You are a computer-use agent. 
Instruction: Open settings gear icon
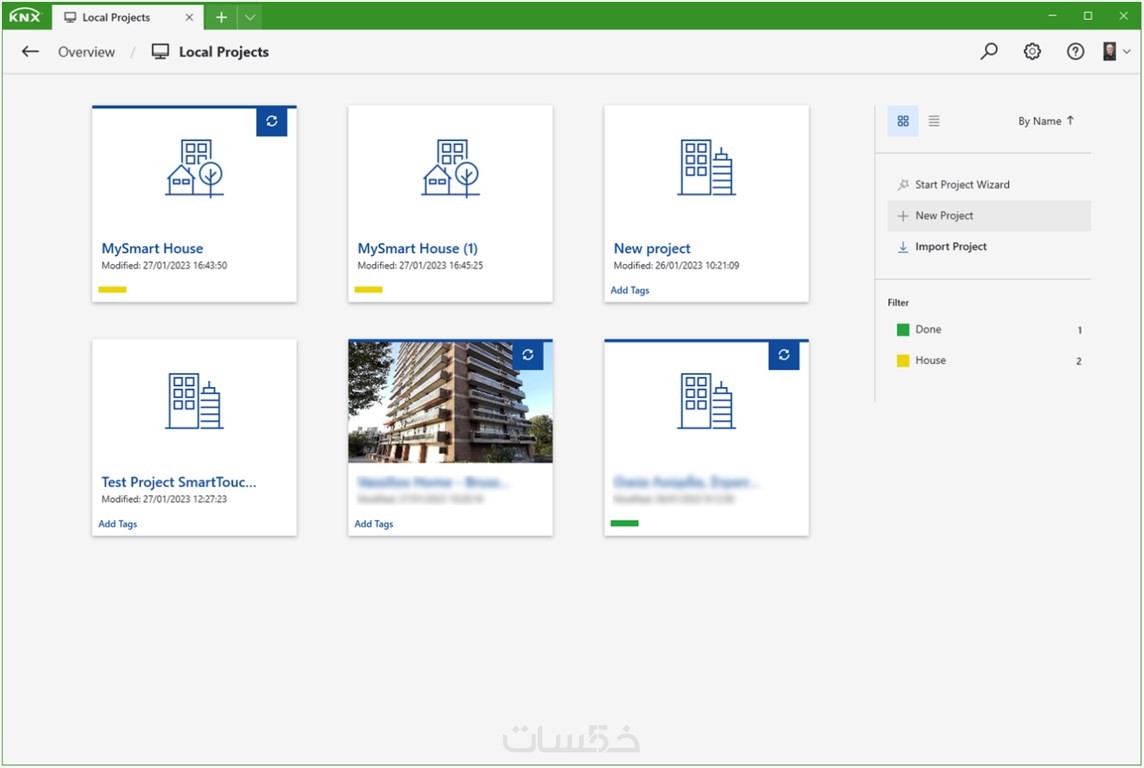[1032, 52]
